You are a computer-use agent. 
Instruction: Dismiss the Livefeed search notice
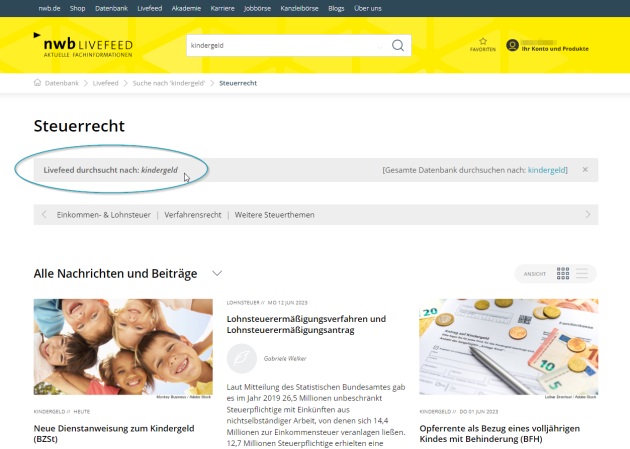coord(585,170)
